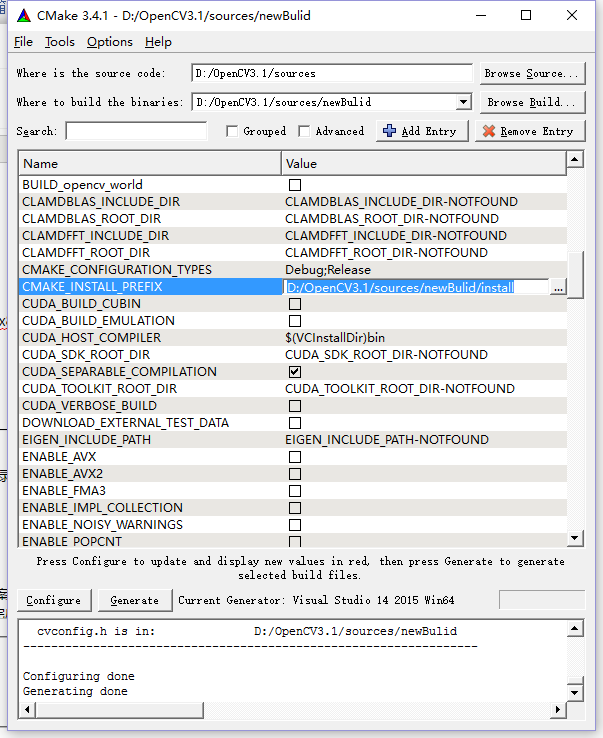The image size is (603, 738).
Task: Click the Configure button
Action: point(54,600)
